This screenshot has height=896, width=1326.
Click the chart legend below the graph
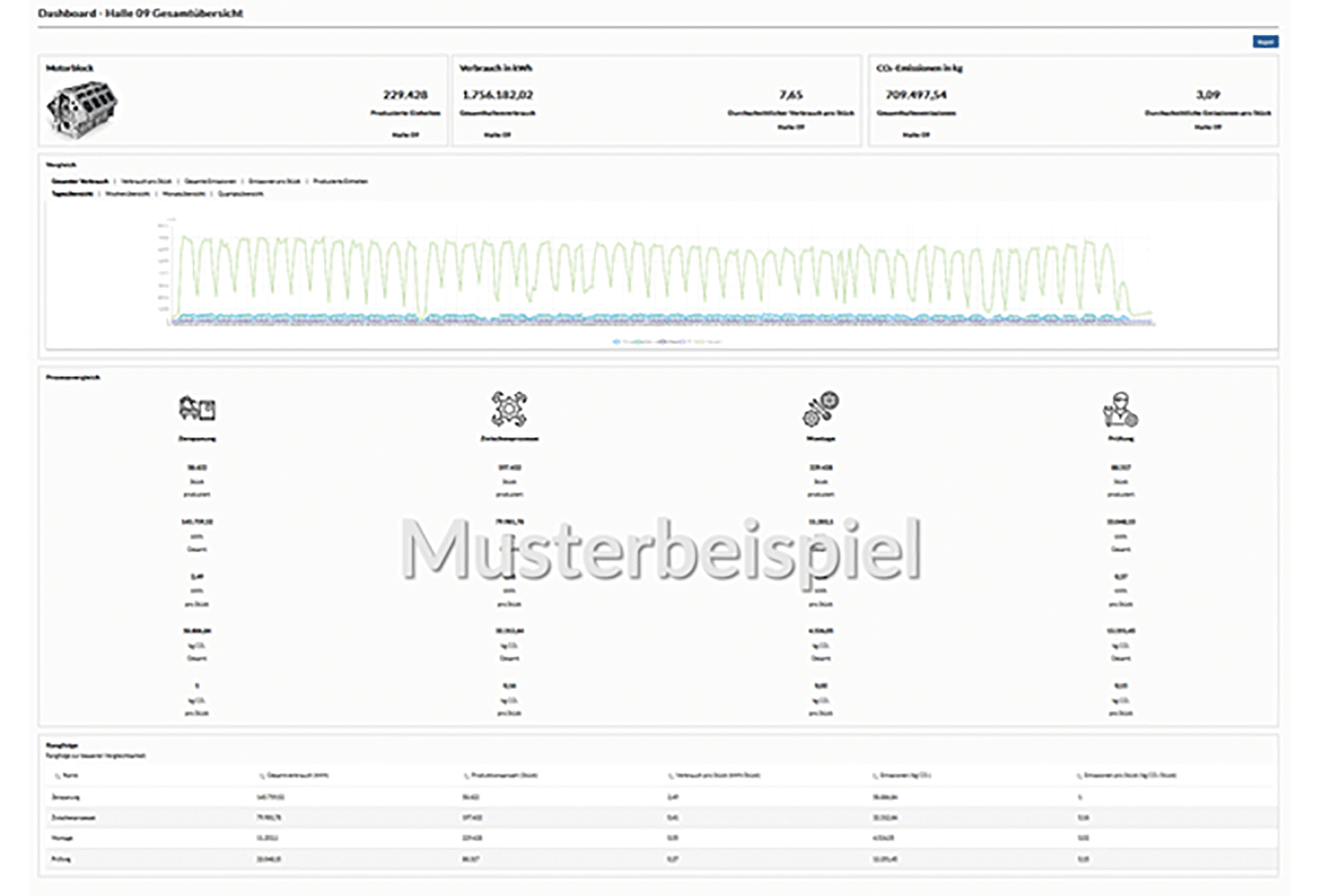point(667,342)
